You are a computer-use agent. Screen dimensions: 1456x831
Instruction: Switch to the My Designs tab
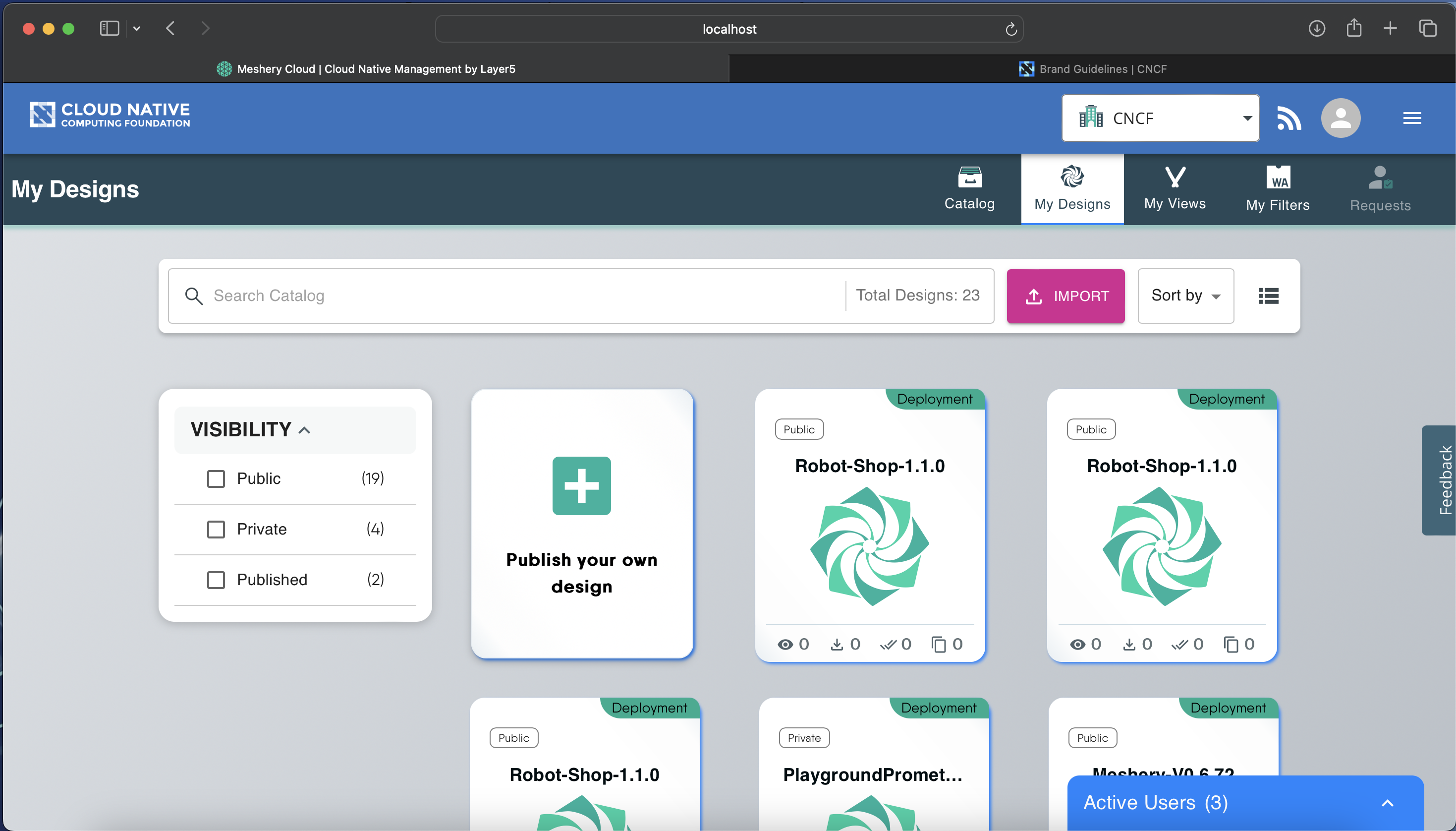click(x=1071, y=188)
